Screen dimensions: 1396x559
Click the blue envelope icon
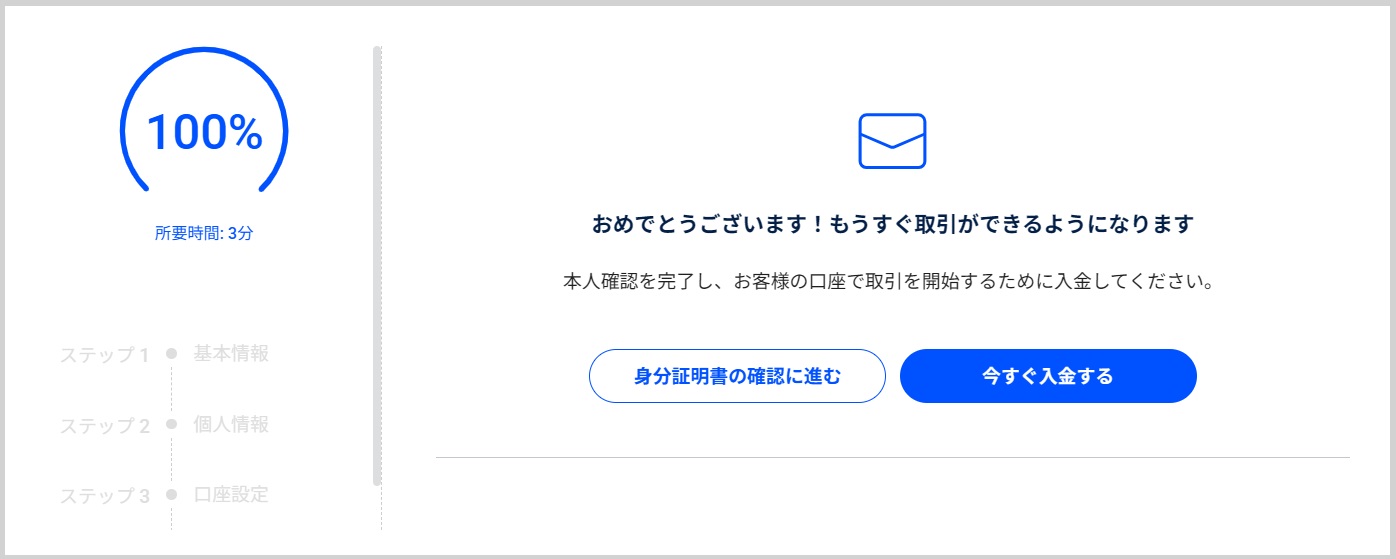click(892, 141)
